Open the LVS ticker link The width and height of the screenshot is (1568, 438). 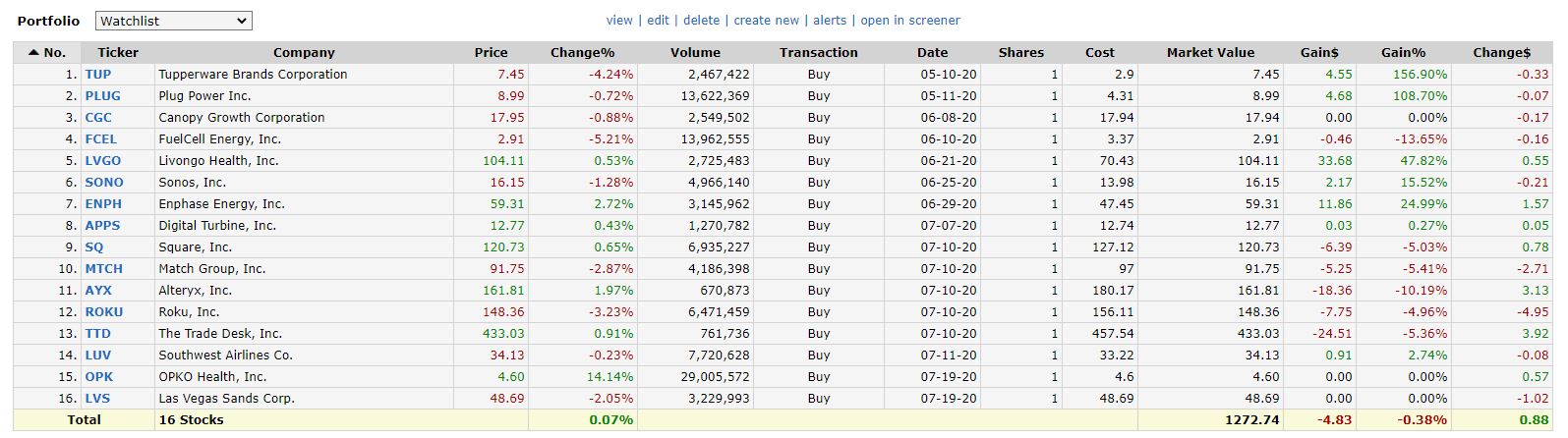(97, 399)
